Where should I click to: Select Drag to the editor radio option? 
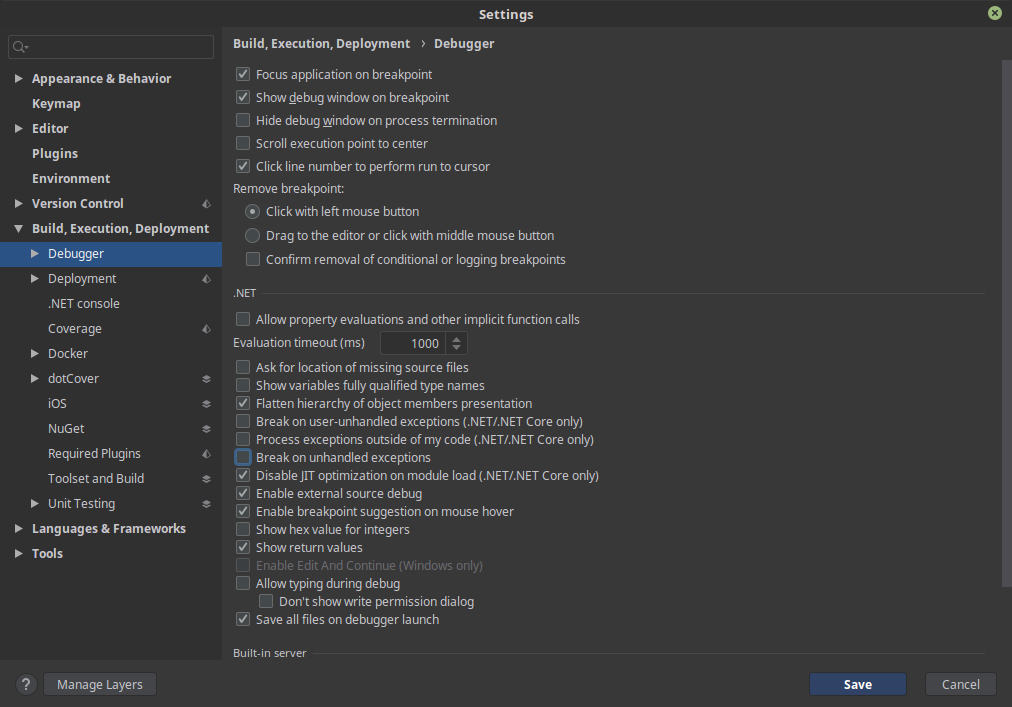click(253, 236)
